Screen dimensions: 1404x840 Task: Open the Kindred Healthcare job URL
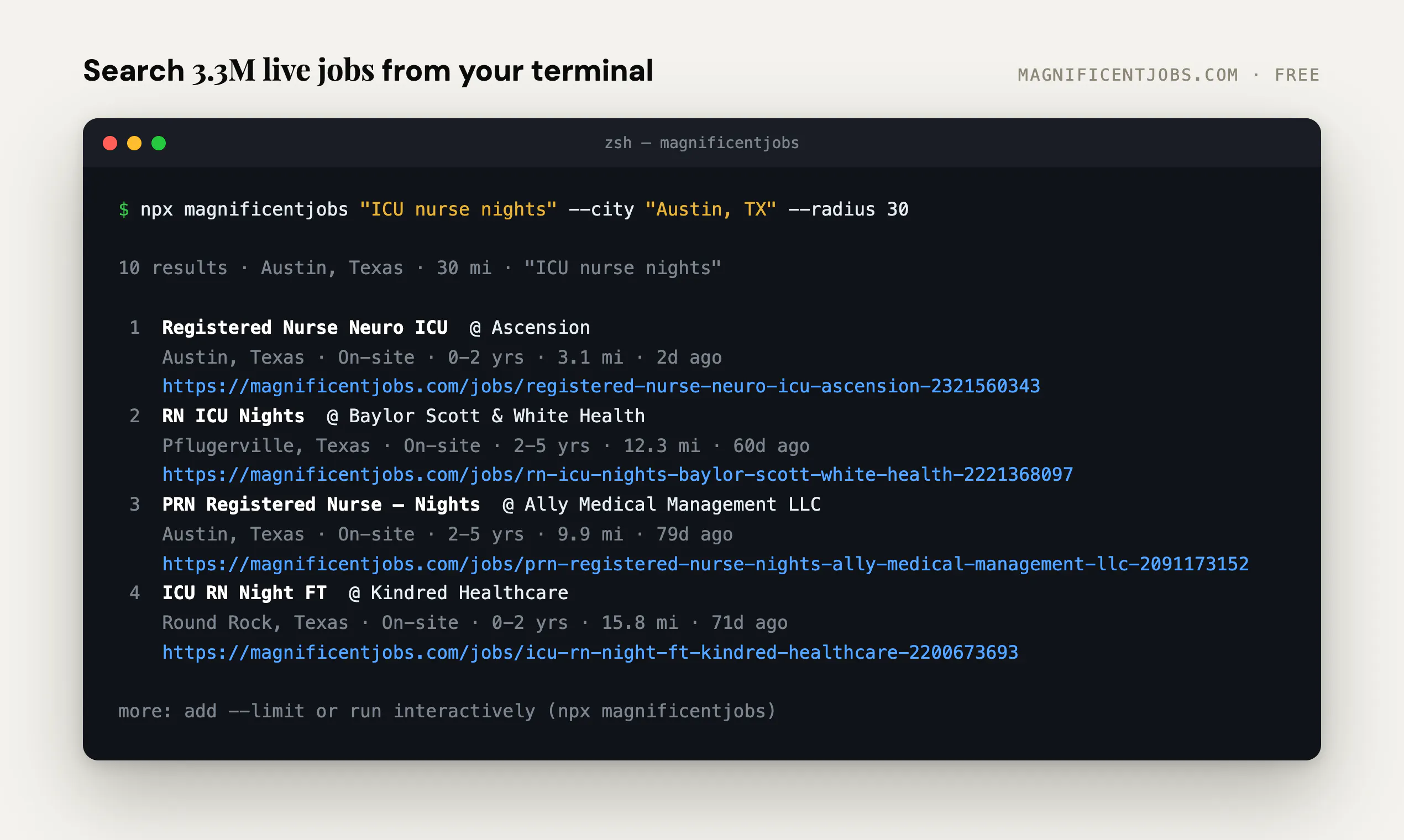pyautogui.click(x=590, y=652)
